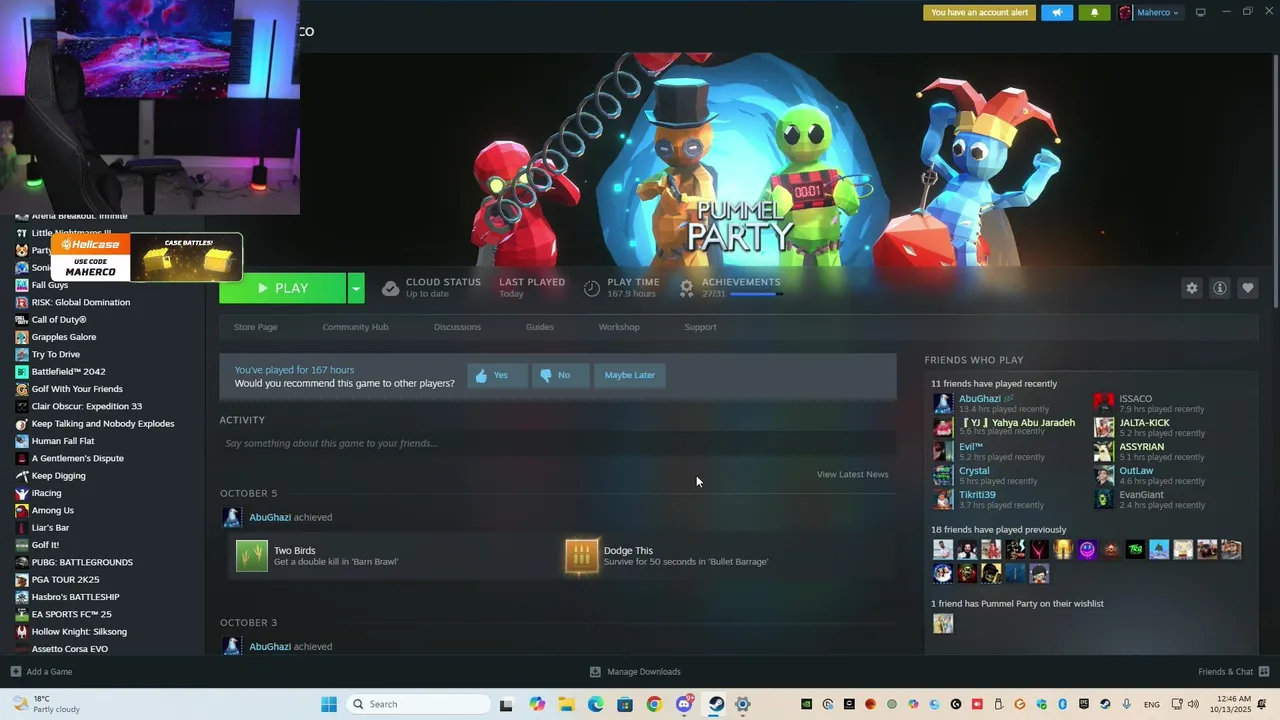This screenshot has height=720, width=1280.
Task: Select RISK: Global Domination in library
Action: tap(81, 302)
